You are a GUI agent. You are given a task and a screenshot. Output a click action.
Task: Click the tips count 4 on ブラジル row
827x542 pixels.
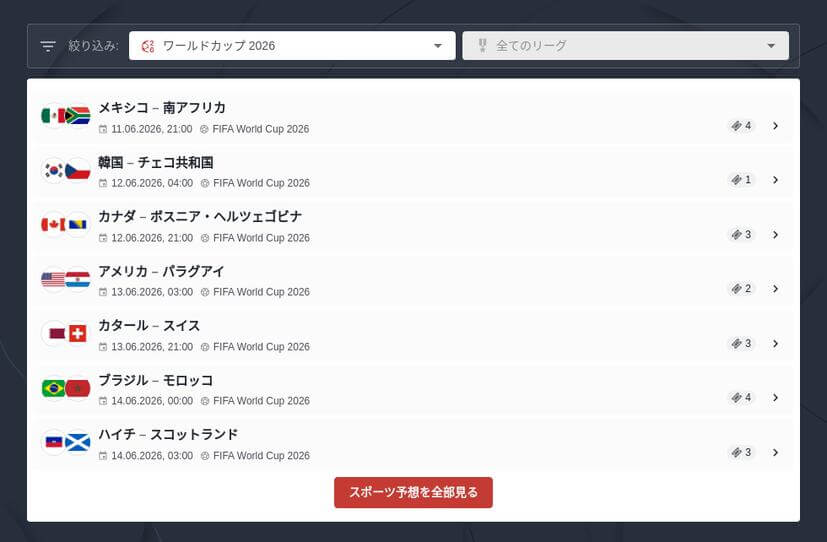coord(741,398)
